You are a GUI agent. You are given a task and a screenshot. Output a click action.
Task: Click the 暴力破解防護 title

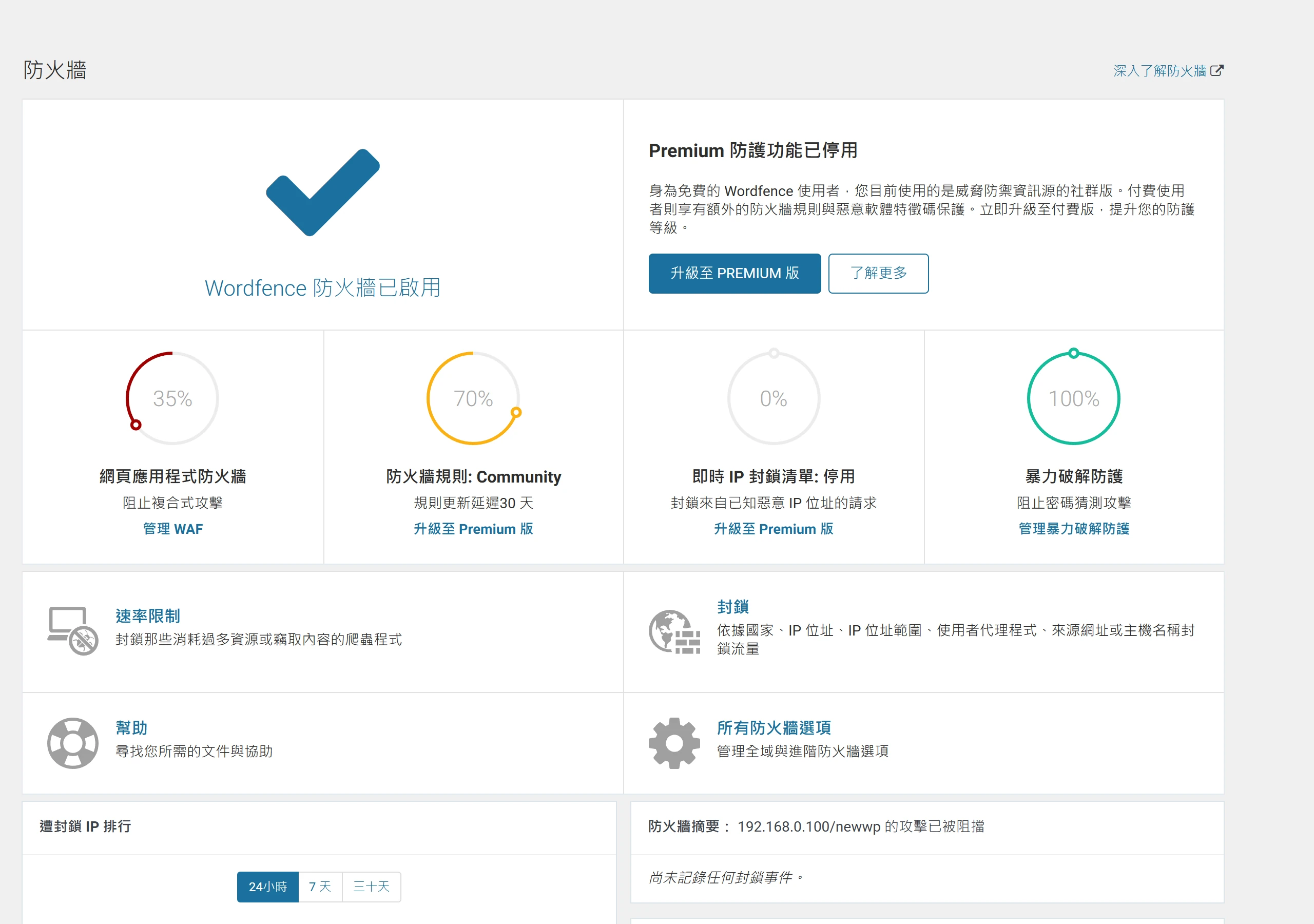(1074, 476)
